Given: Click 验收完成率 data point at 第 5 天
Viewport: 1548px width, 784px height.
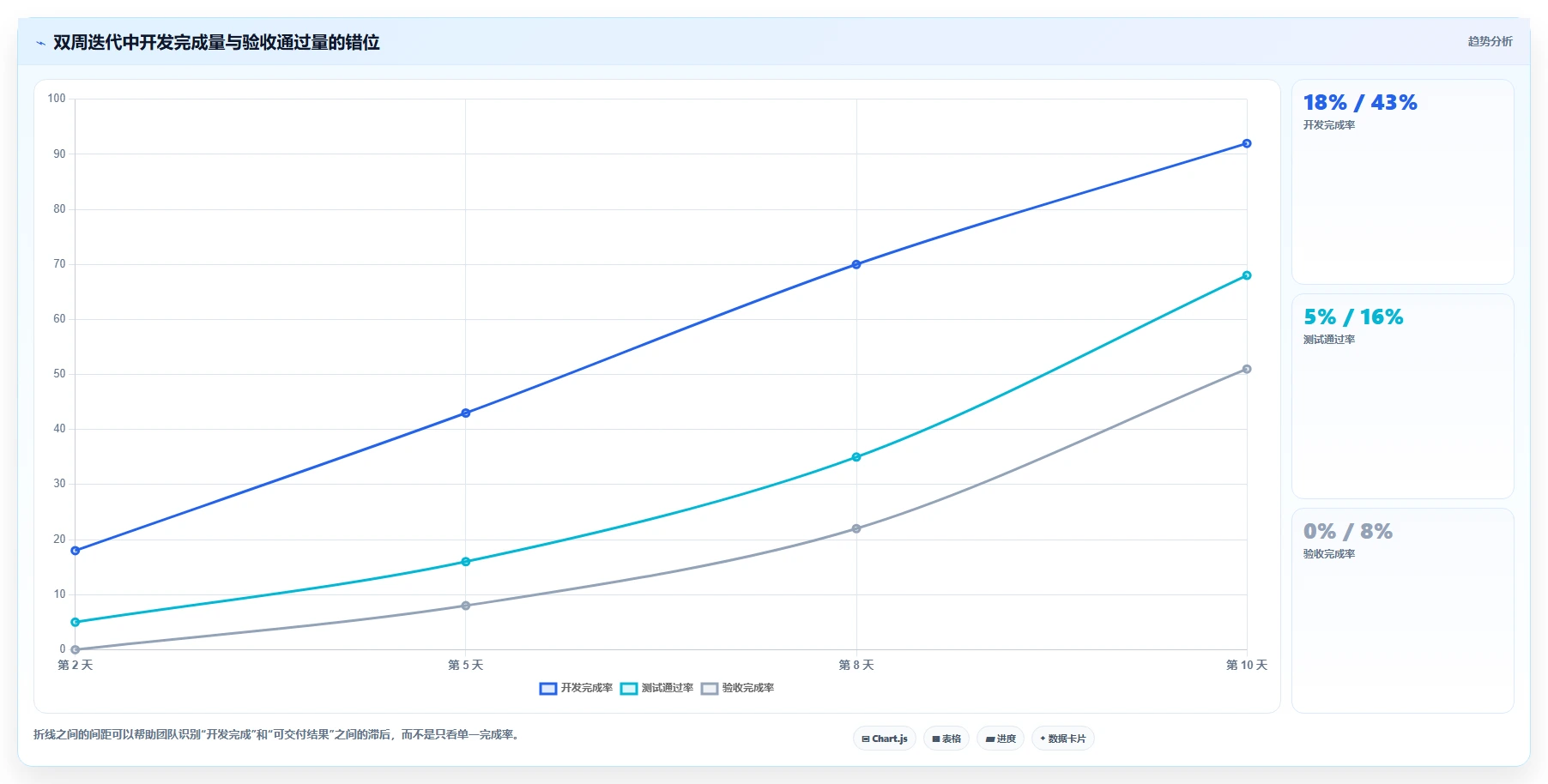Looking at the screenshot, I should coord(466,606).
